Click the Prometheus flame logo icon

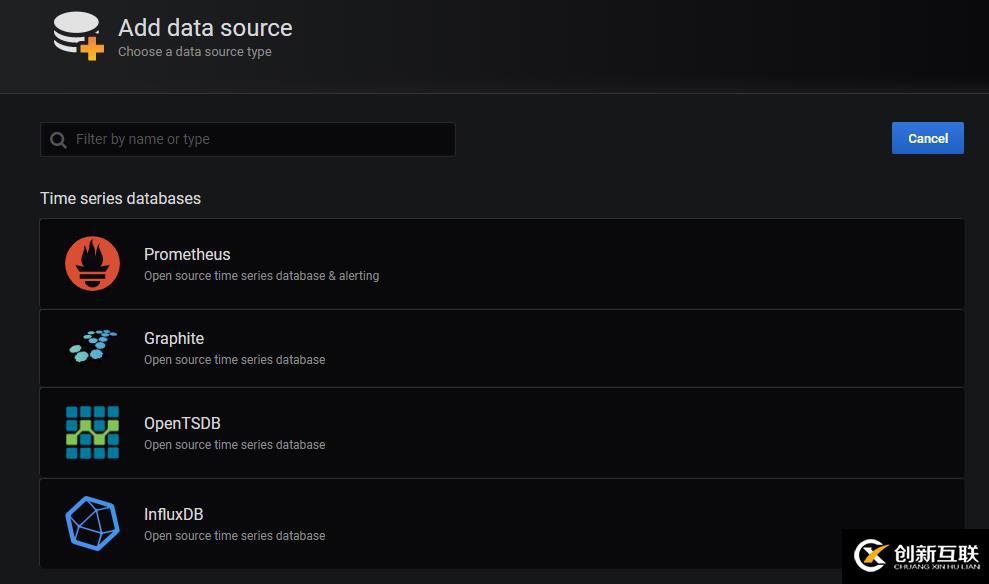pyautogui.click(x=92, y=264)
